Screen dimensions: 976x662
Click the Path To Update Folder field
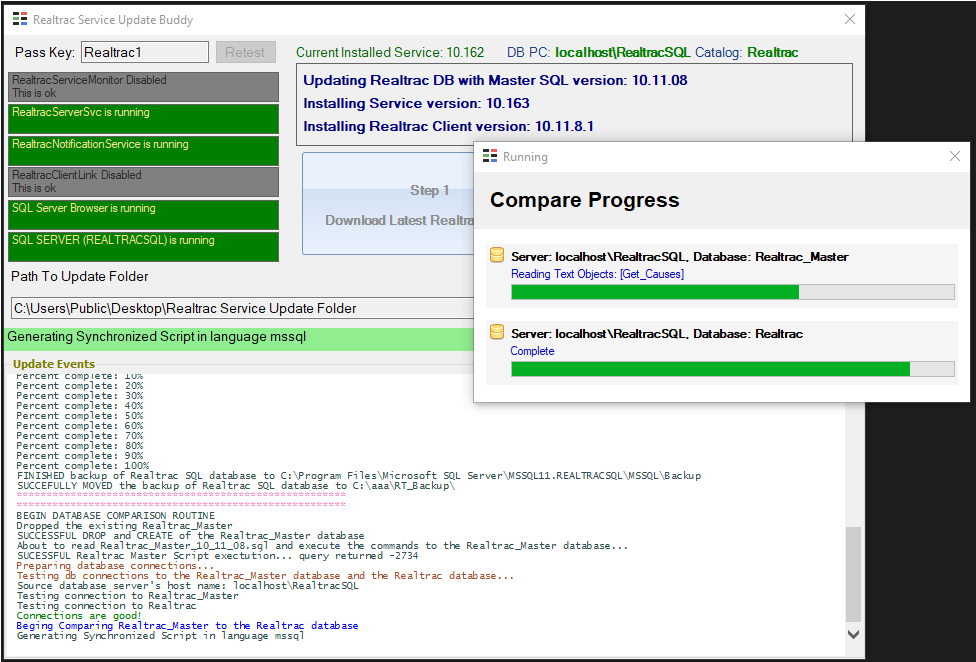coord(243,308)
